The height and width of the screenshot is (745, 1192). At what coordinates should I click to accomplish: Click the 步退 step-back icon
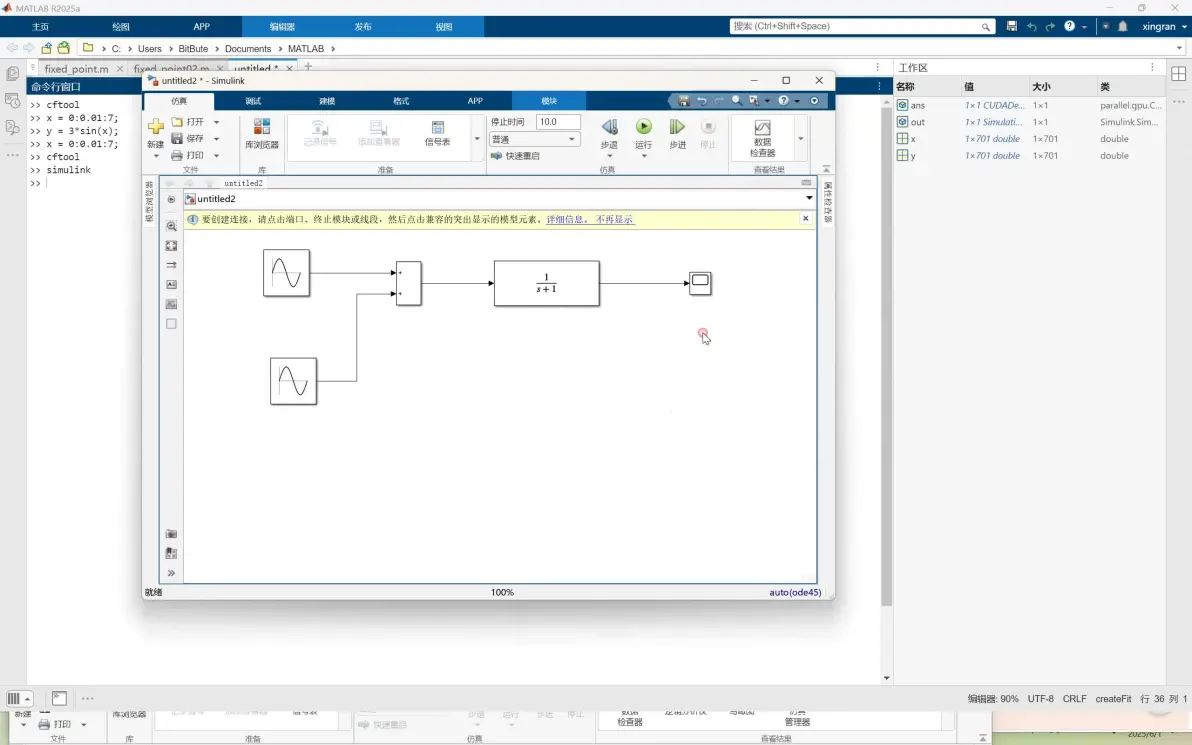[609, 126]
